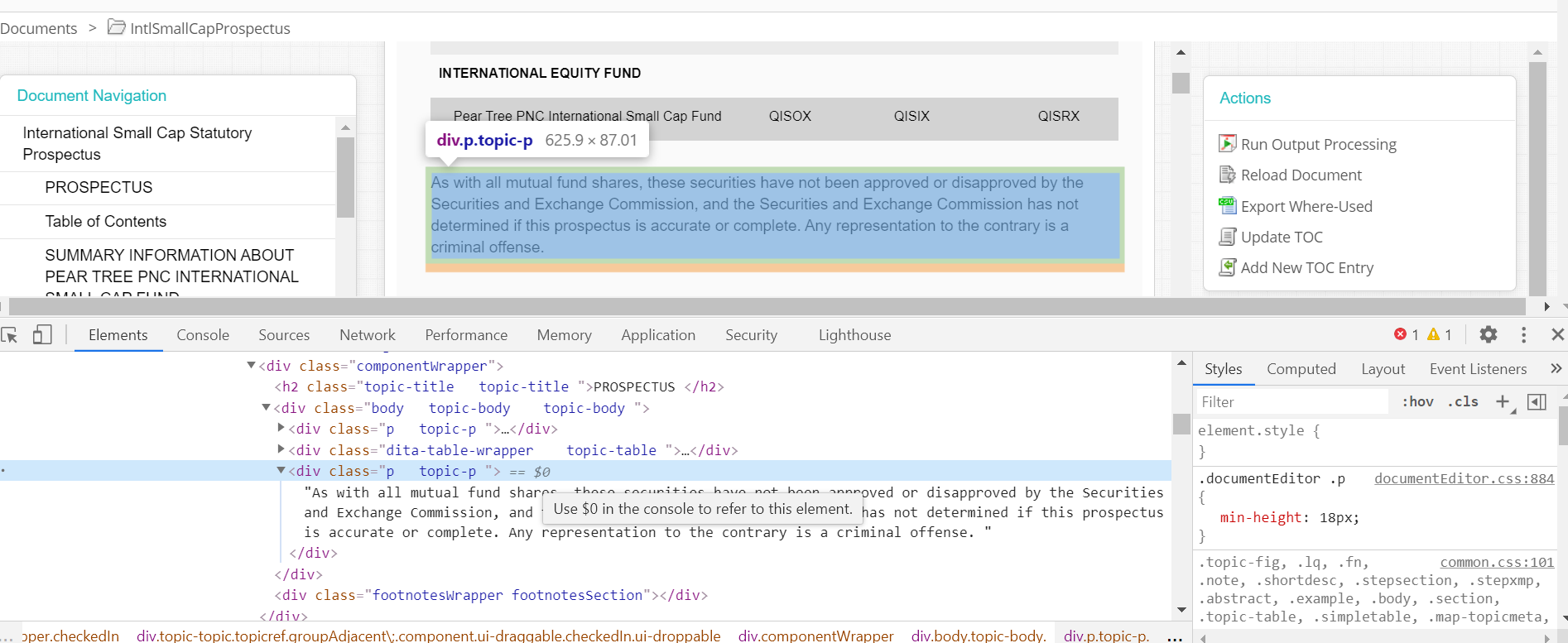This screenshot has width=1568, height=643.
Task: Open the Lighthouse tab
Action: click(855, 334)
